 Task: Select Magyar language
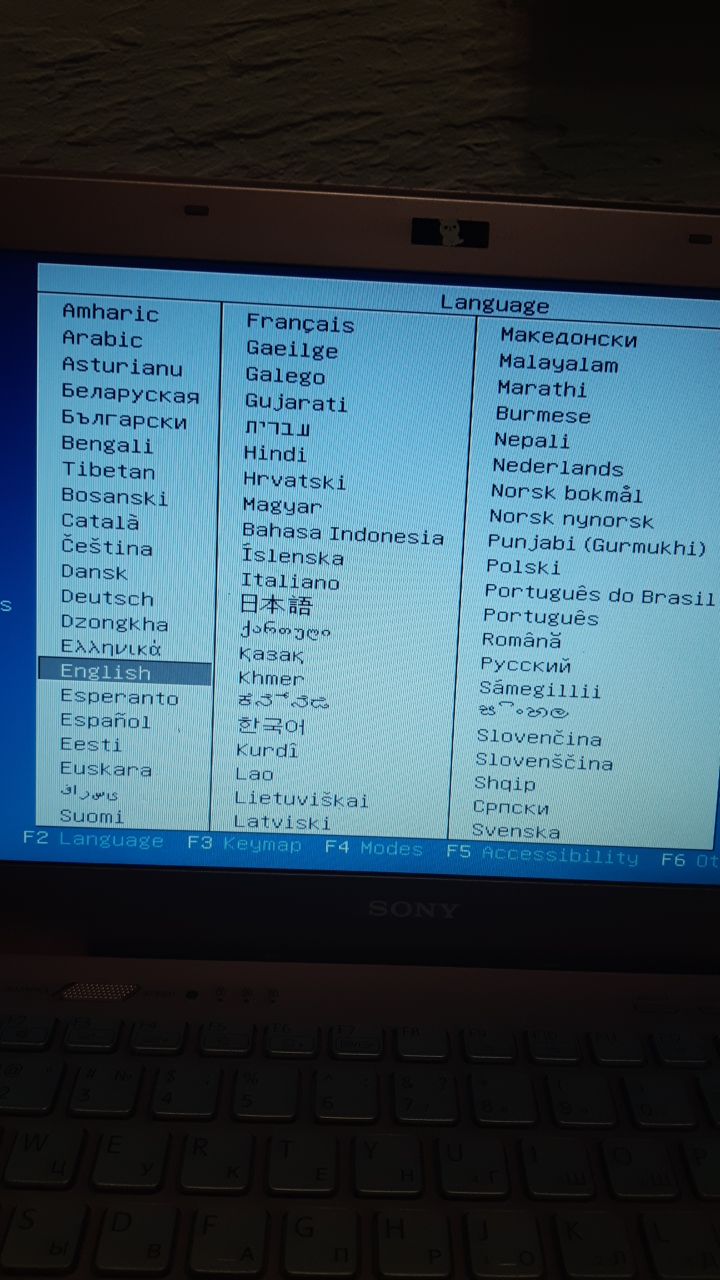pos(282,506)
